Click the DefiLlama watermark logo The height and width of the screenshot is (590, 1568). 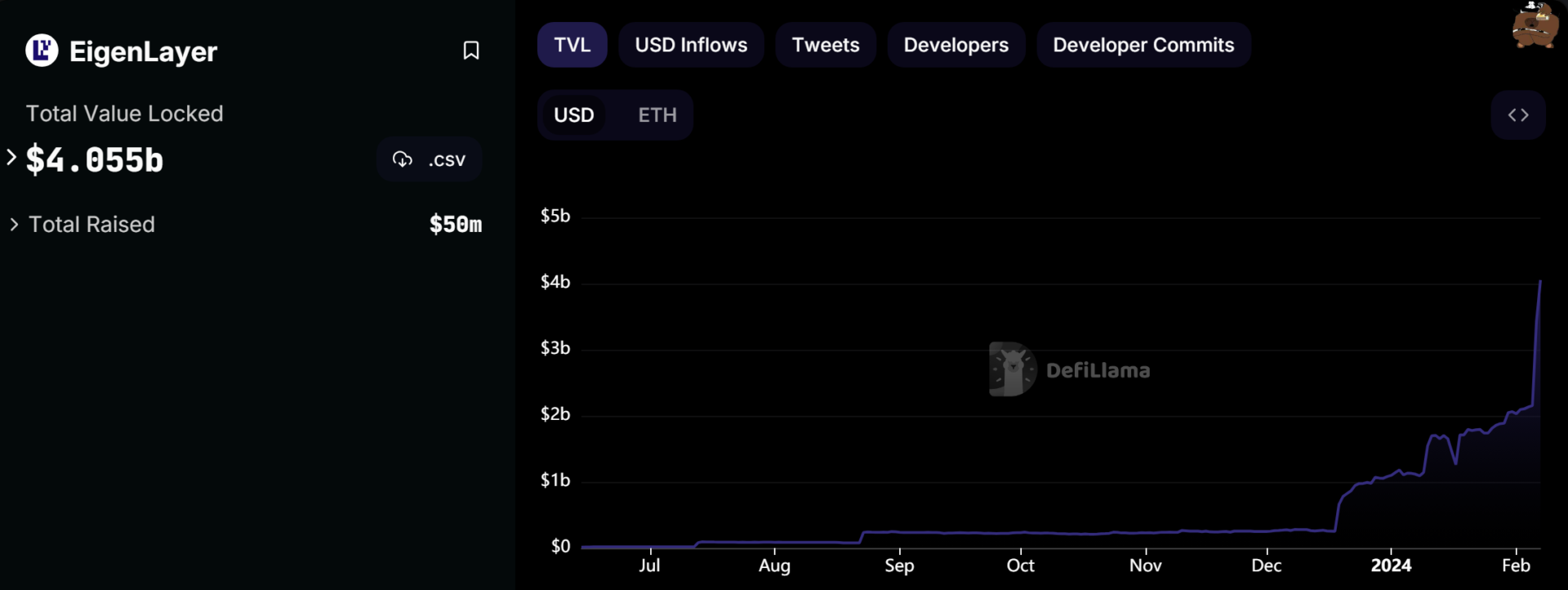pyautogui.click(x=1013, y=369)
